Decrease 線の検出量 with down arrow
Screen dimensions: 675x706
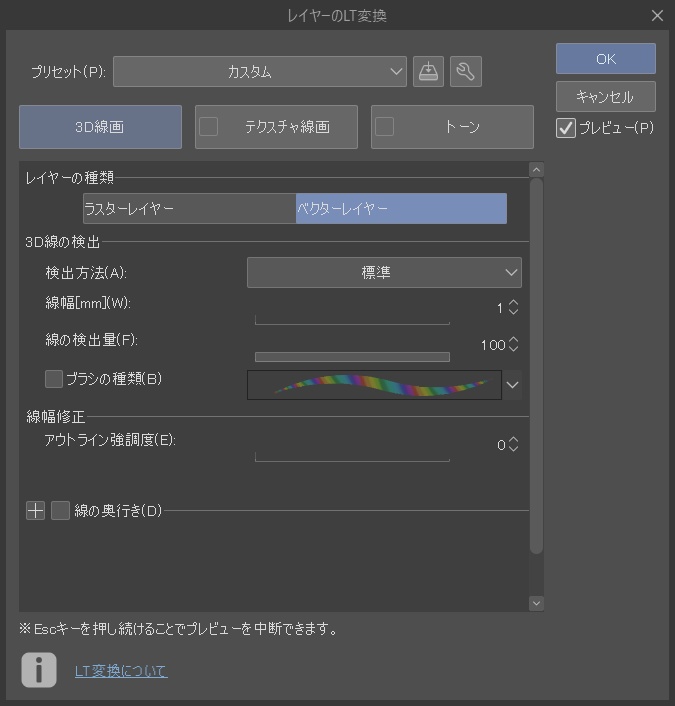click(513, 348)
